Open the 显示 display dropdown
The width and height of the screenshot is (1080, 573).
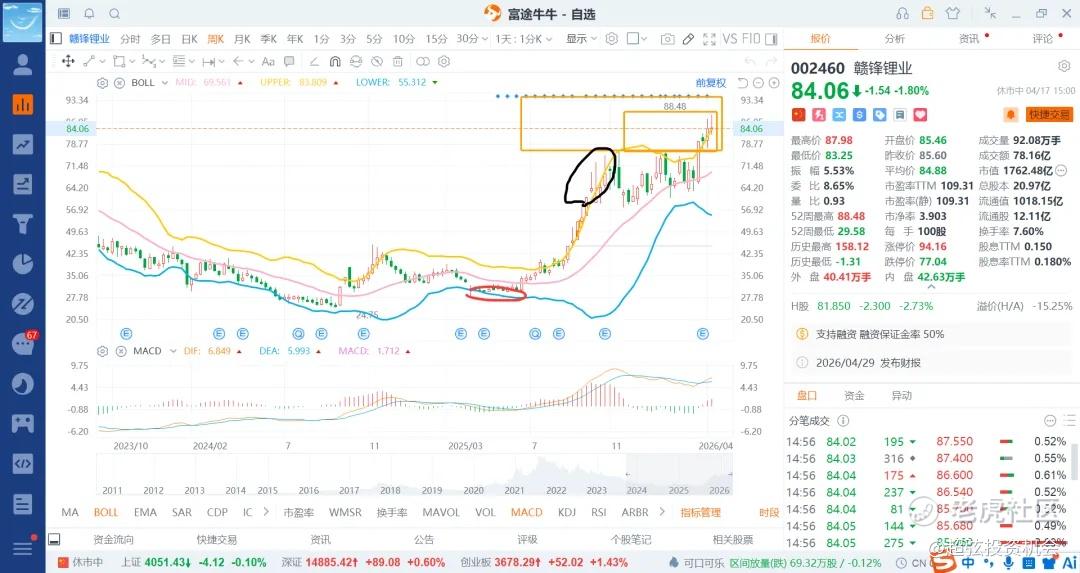(581, 39)
